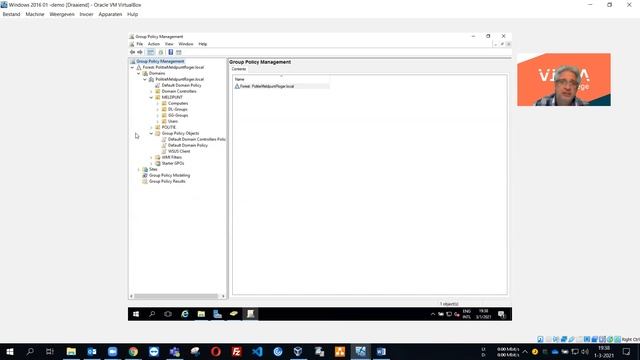Expand the WMI Filters node
This screenshot has width=640, height=360.
click(x=151, y=157)
